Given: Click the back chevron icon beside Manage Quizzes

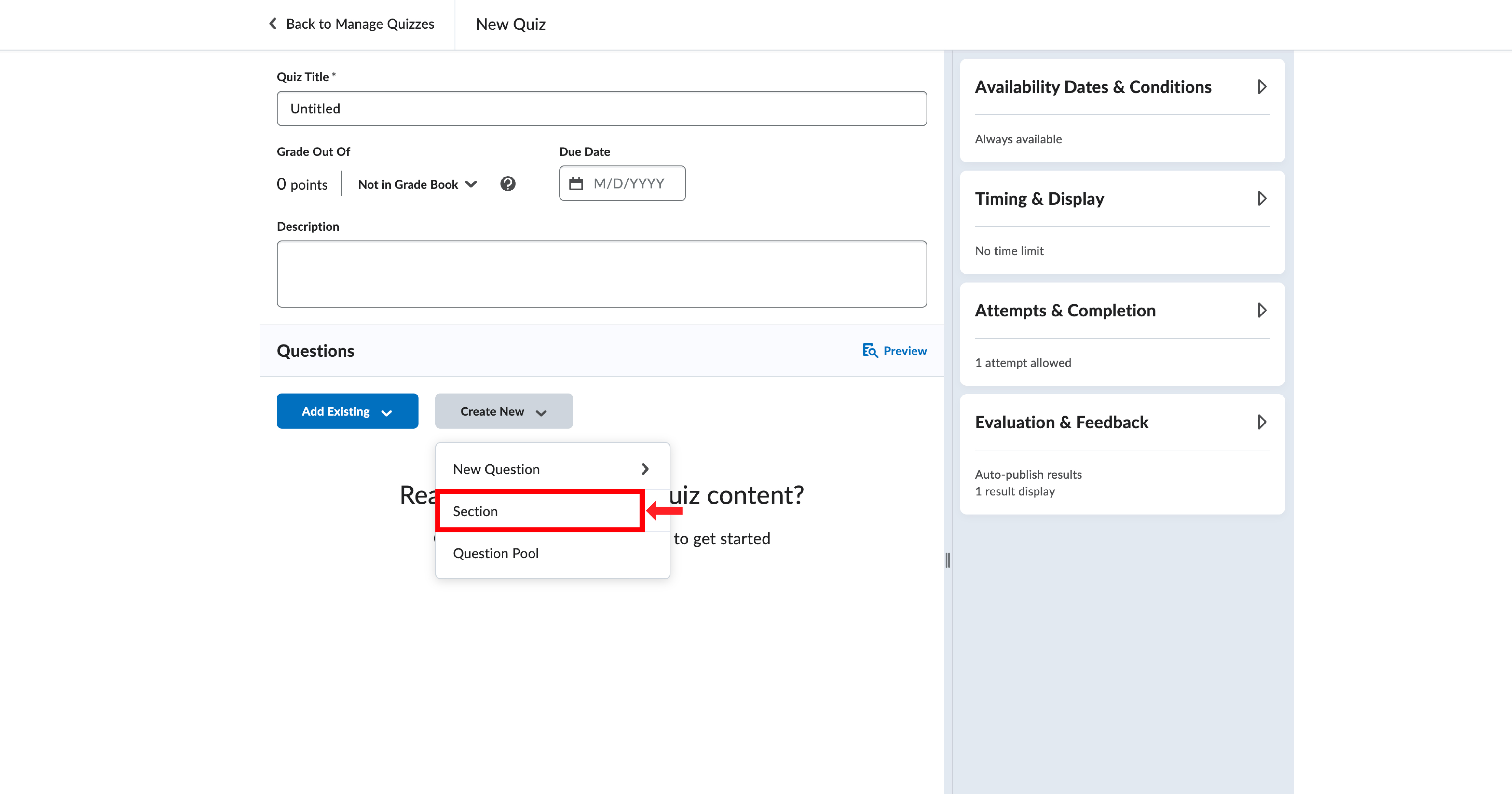Looking at the screenshot, I should coord(273,24).
